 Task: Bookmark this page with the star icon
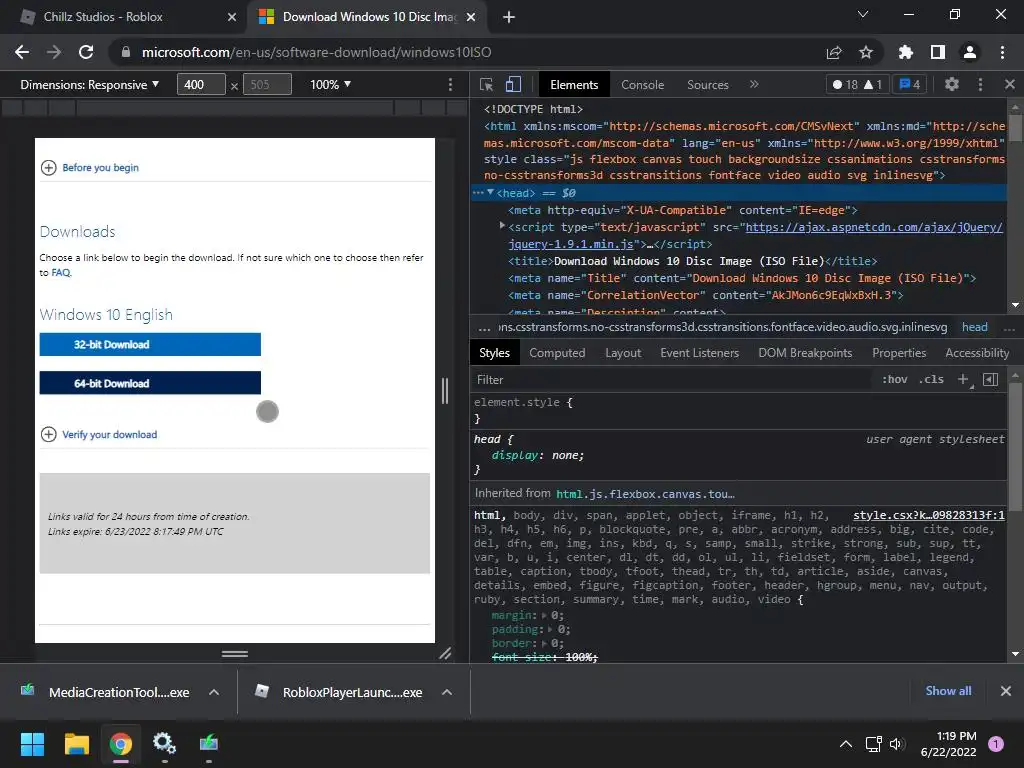[x=866, y=52]
